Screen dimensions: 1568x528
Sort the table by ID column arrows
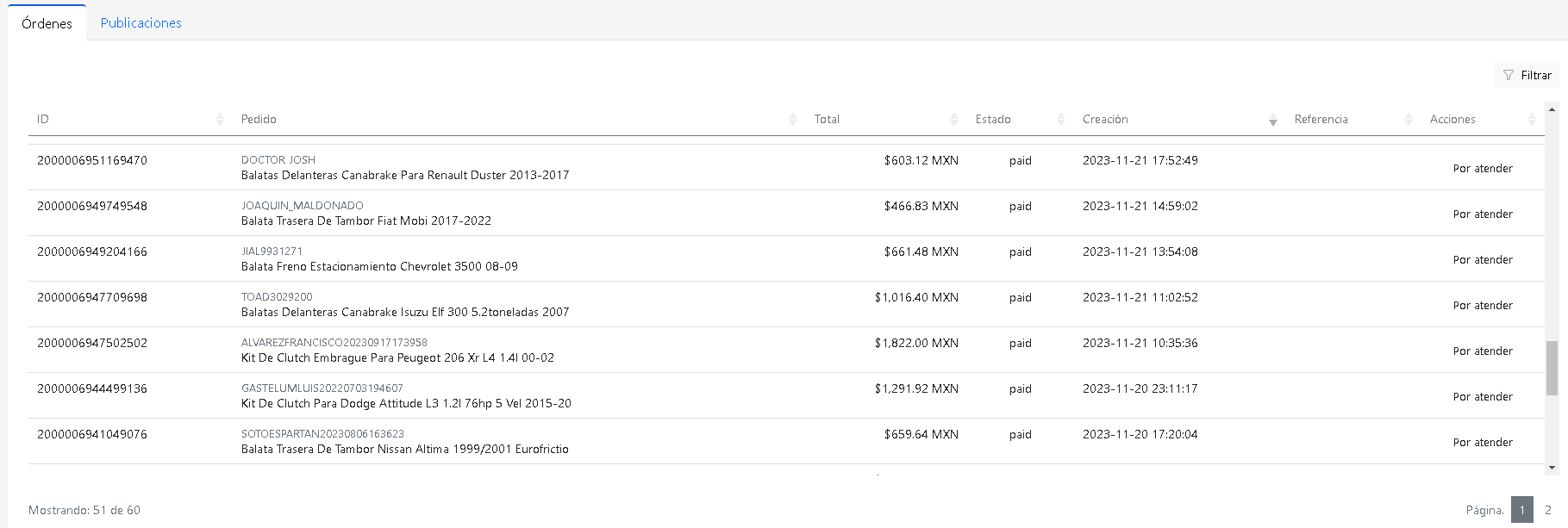pyautogui.click(x=219, y=120)
